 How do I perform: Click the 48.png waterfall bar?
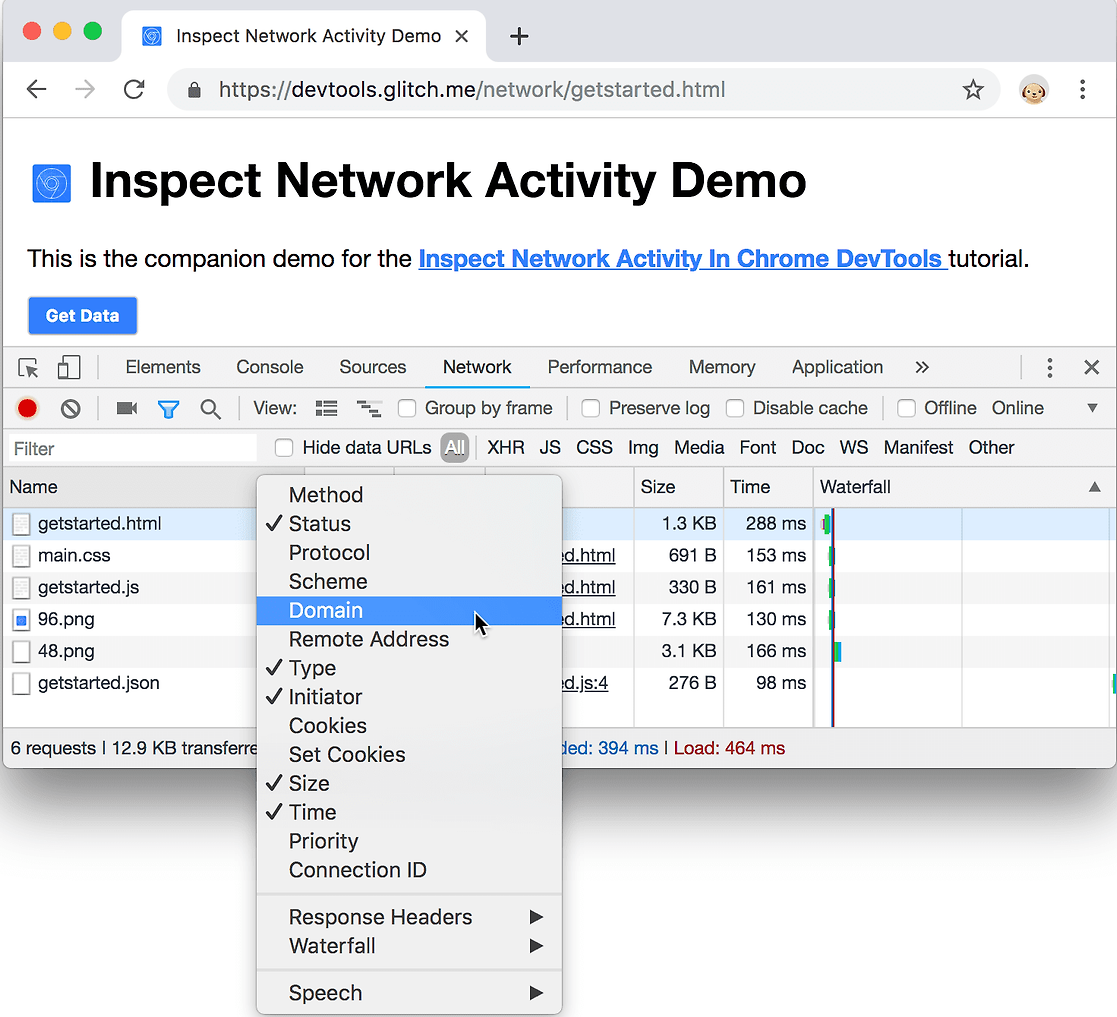[x=838, y=652]
